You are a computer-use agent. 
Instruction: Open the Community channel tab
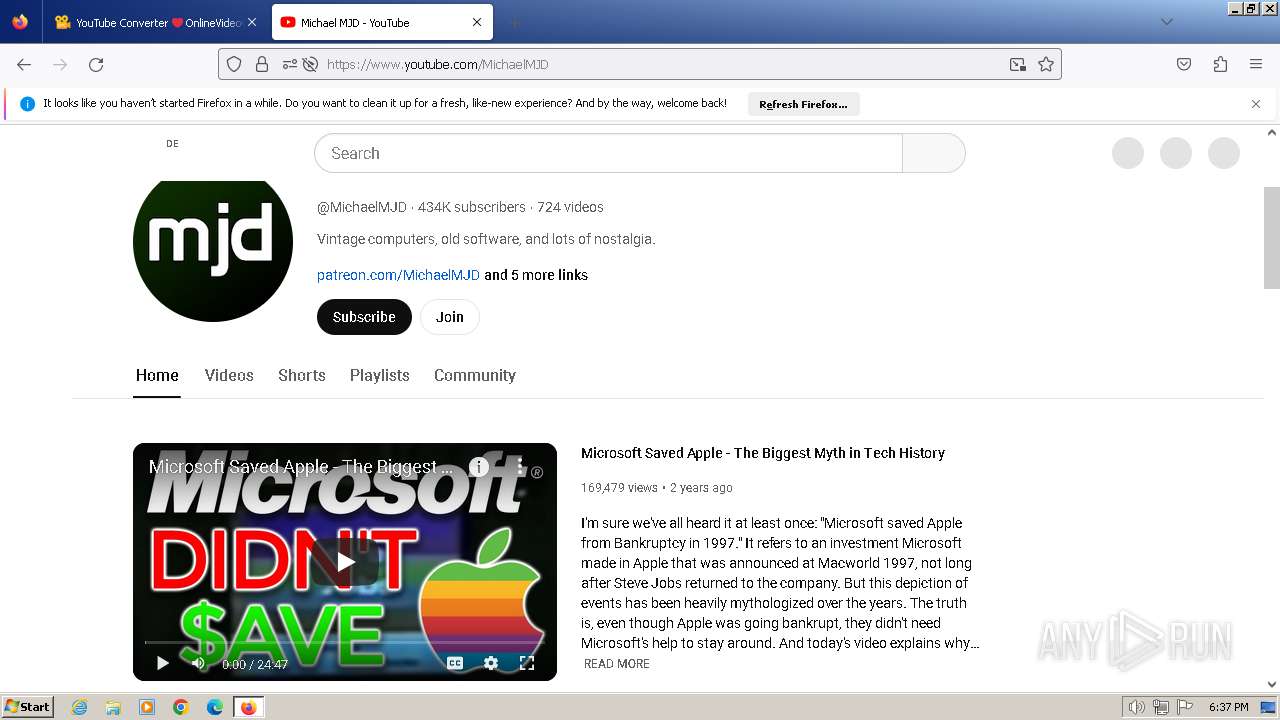[x=475, y=375]
